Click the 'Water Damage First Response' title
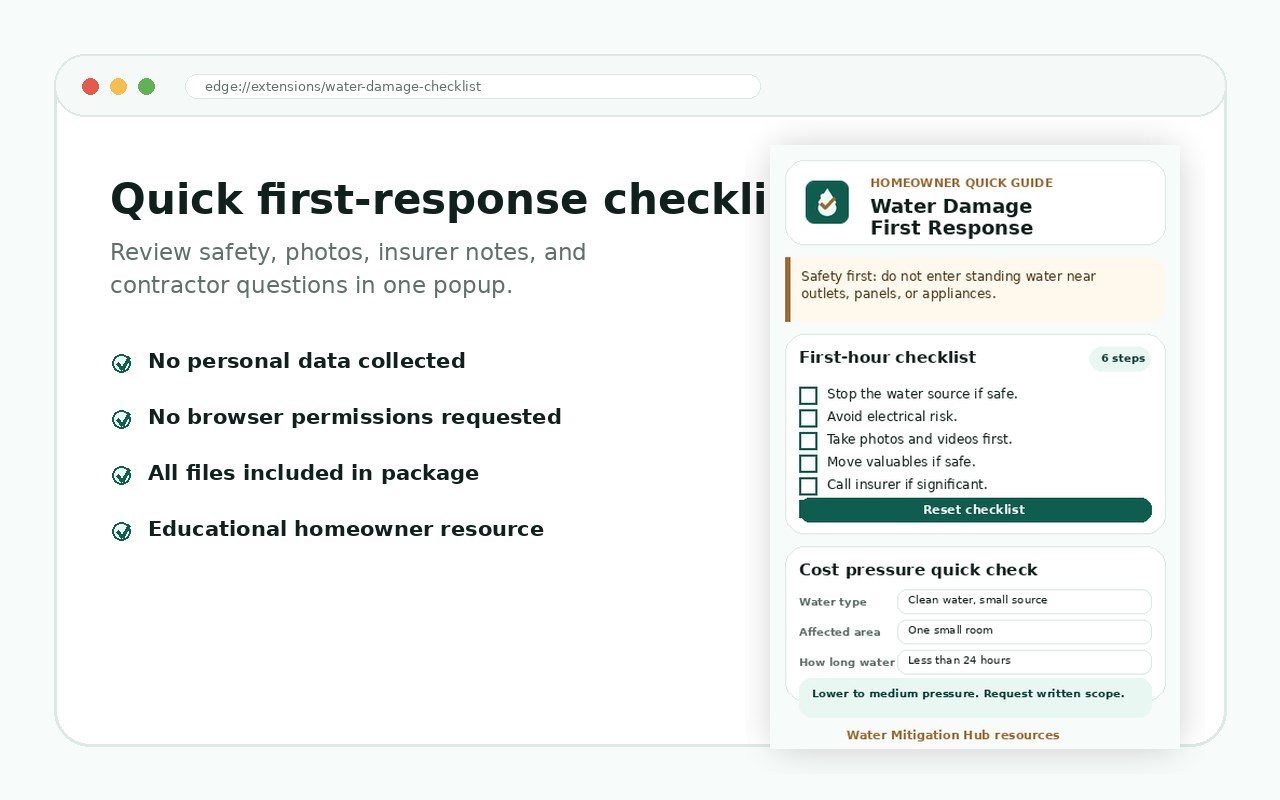Image resolution: width=1280 pixels, height=800 pixels. pyautogui.click(x=951, y=217)
